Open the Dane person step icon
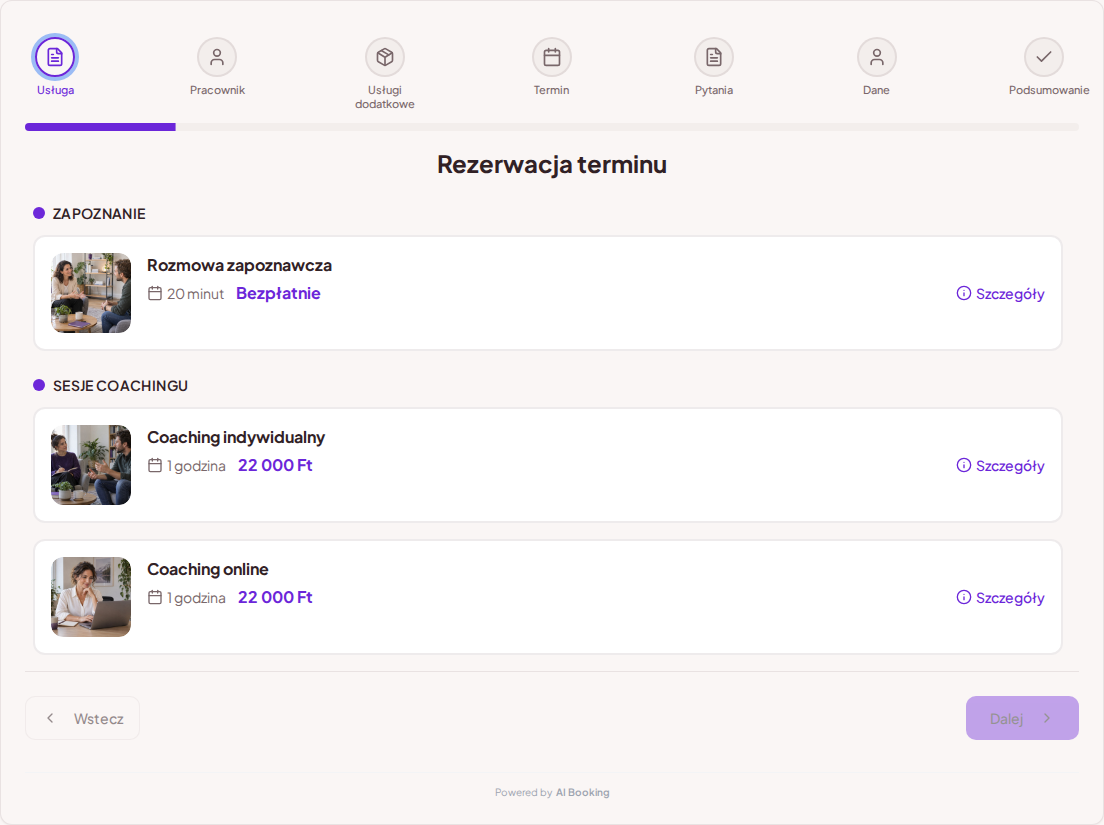This screenshot has height=825, width=1104. pyautogui.click(x=877, y=57)
